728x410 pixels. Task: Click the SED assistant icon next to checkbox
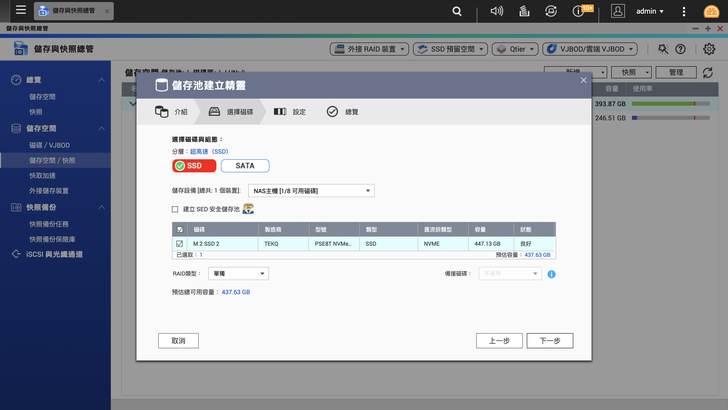[x=248, y=209]
